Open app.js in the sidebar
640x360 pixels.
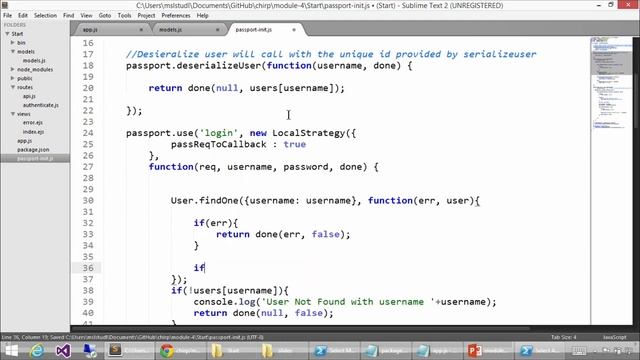tap(24, 140)
